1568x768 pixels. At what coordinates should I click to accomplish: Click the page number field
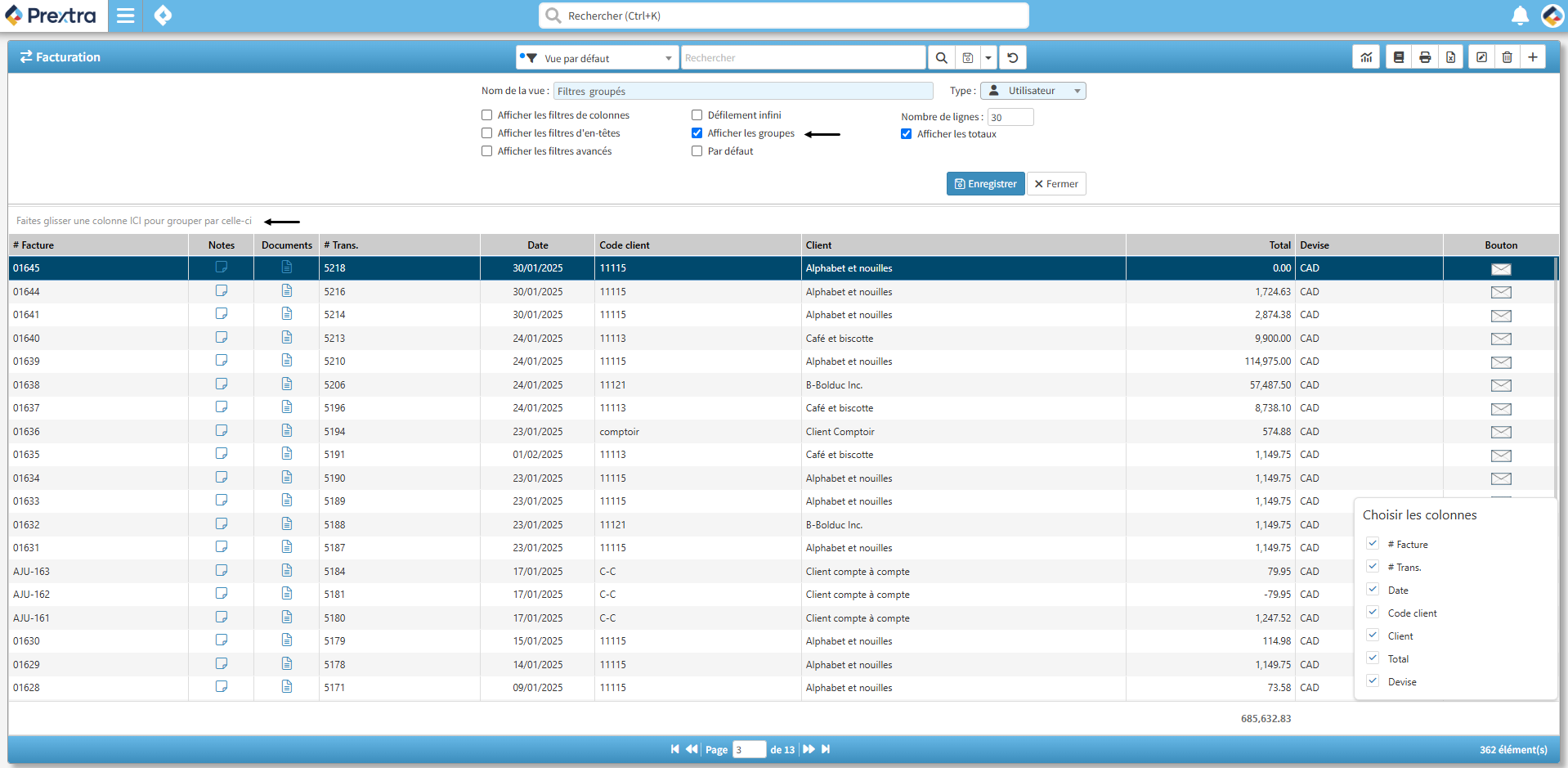750,749
